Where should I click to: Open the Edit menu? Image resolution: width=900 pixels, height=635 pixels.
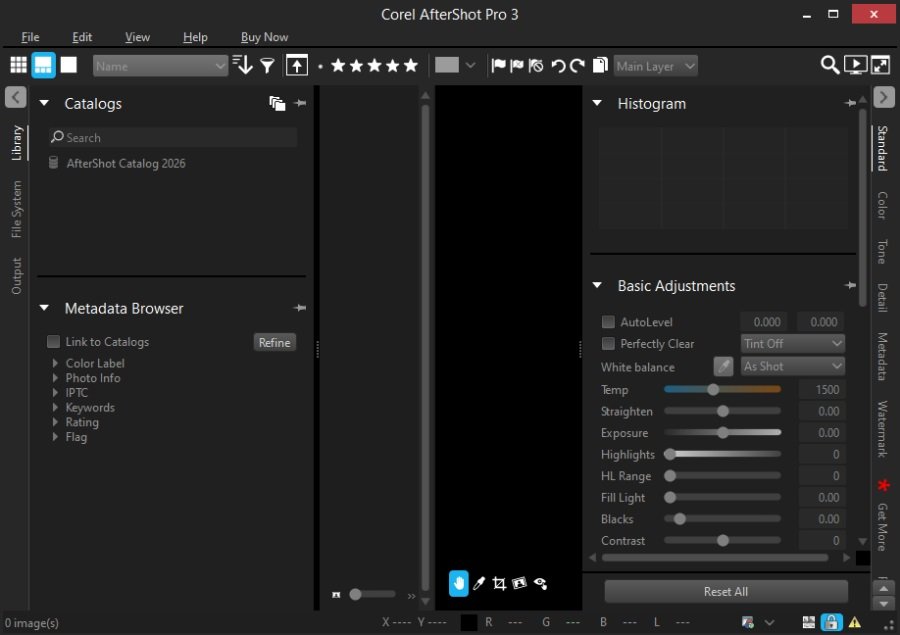pyautogui.click(x=82, y=37)
